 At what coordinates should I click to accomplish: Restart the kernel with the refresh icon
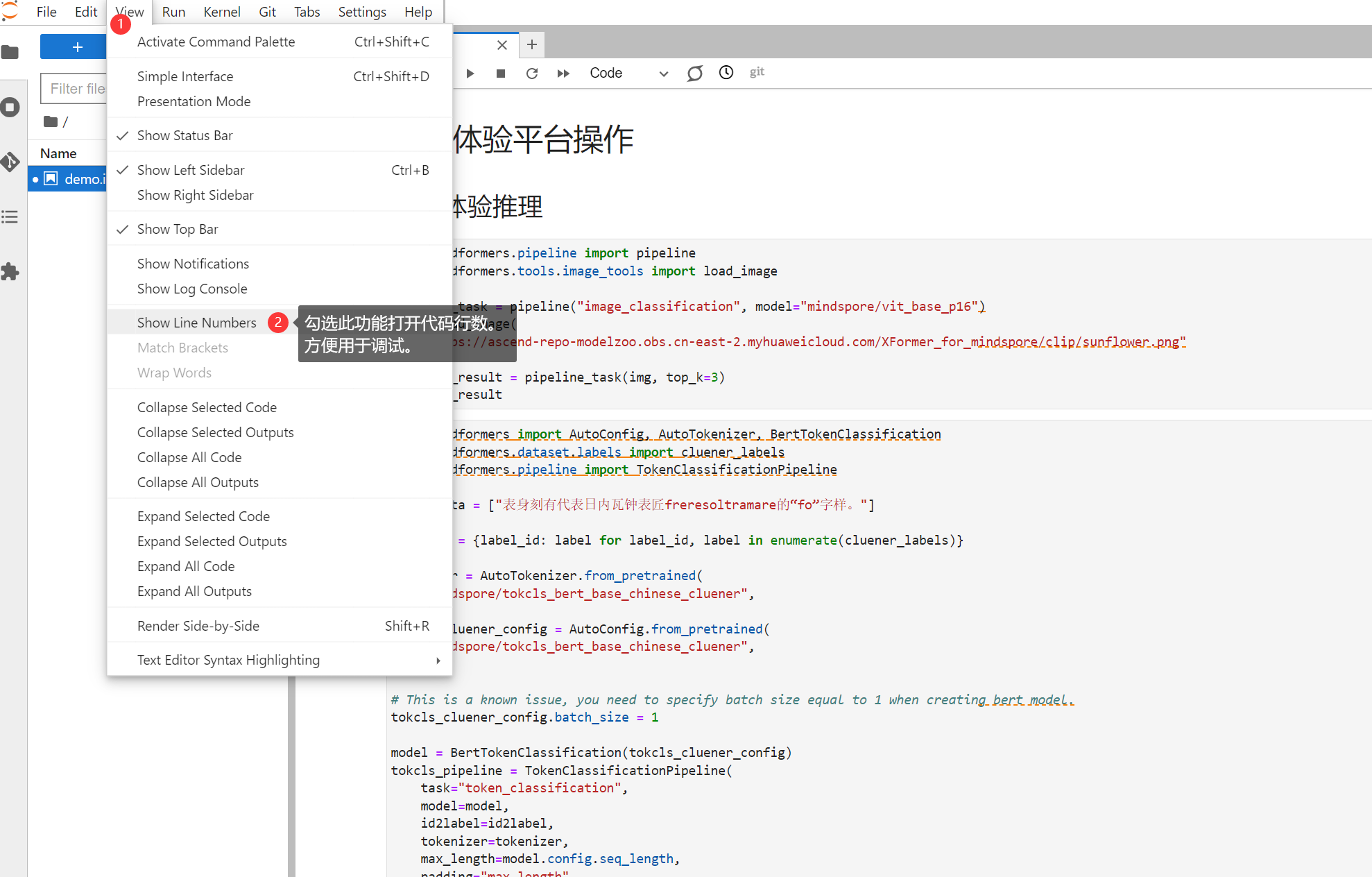click(x=532, y=74)
